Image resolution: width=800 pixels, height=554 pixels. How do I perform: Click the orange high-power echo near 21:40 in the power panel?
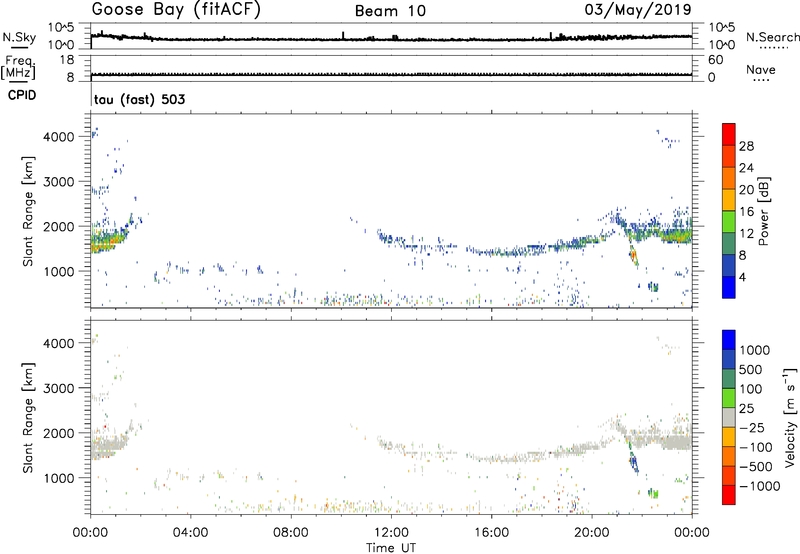point(633,253)
